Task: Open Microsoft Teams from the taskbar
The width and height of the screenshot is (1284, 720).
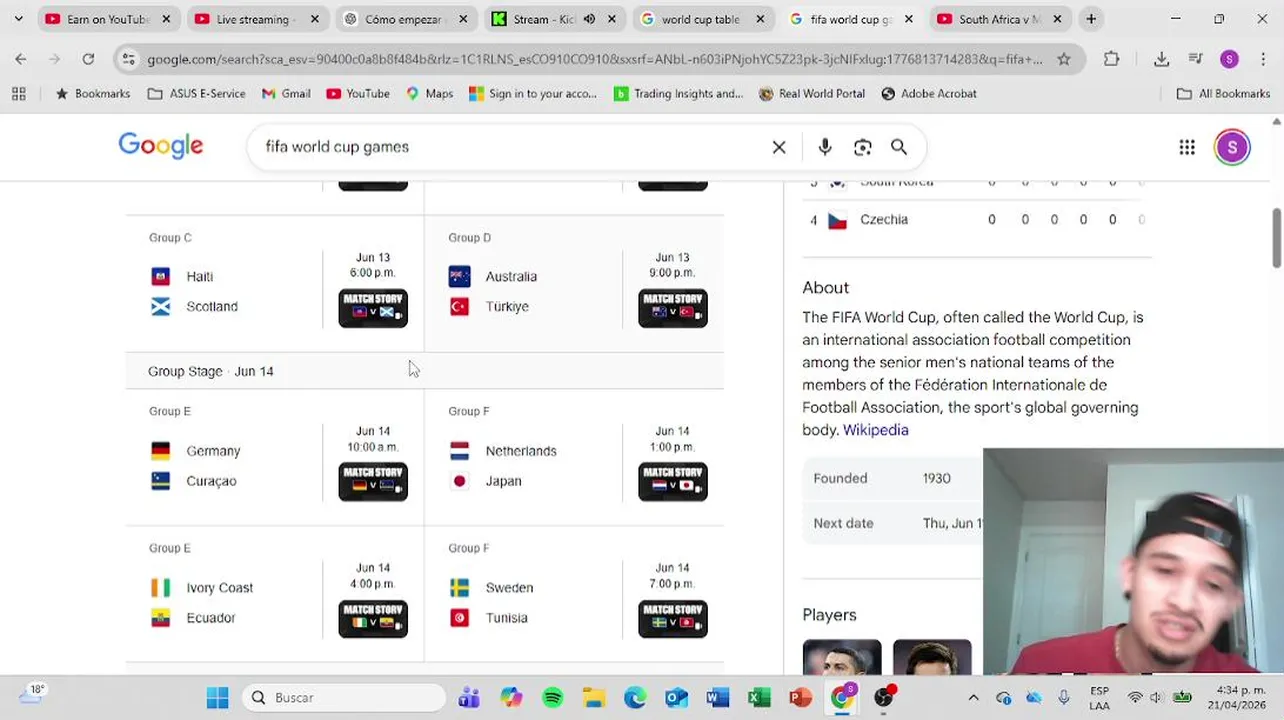Action: pos(469,697)
